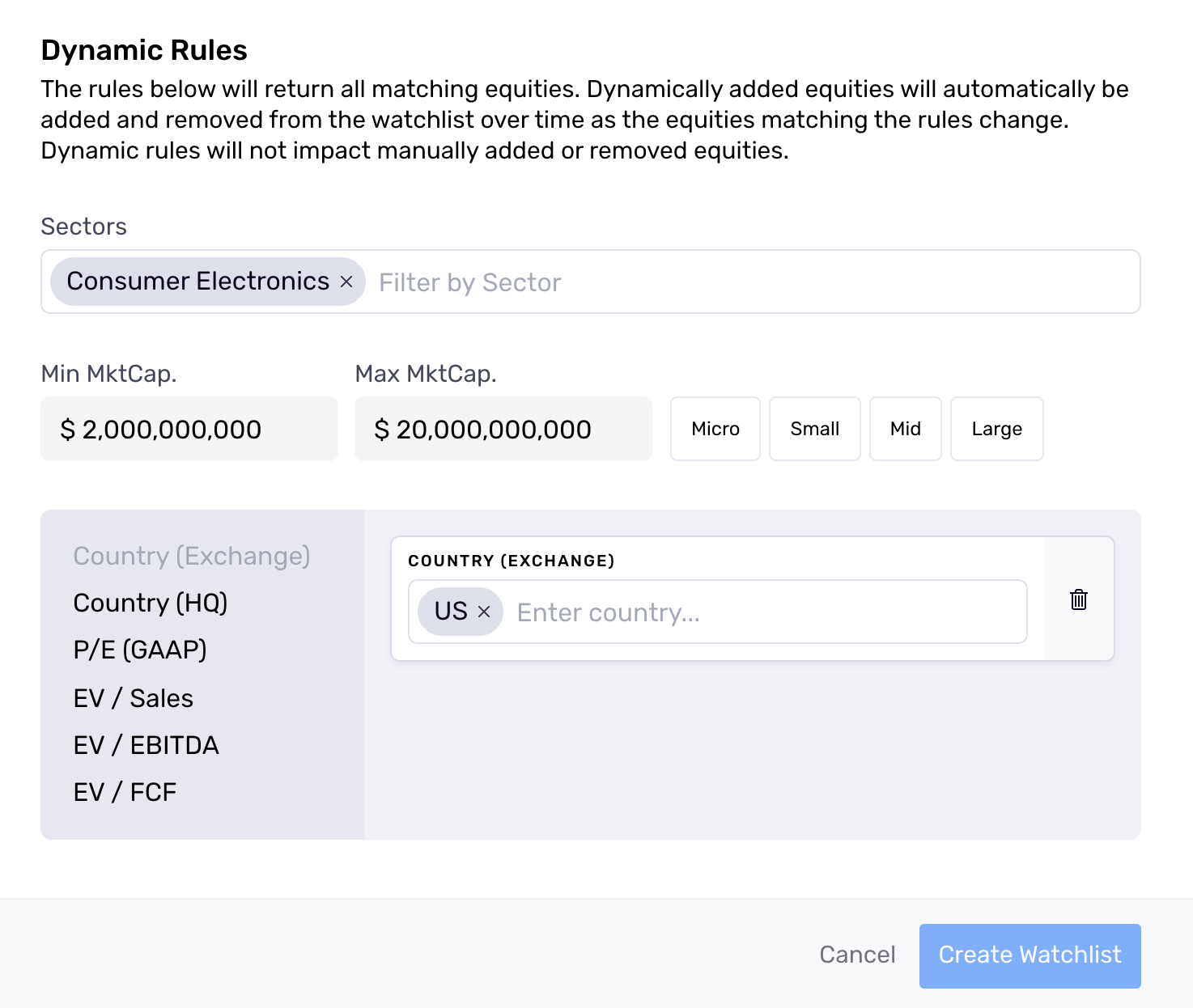Add the EV / EBITDA rule
Screen dimensions: 1193x1008
[146, 745]
